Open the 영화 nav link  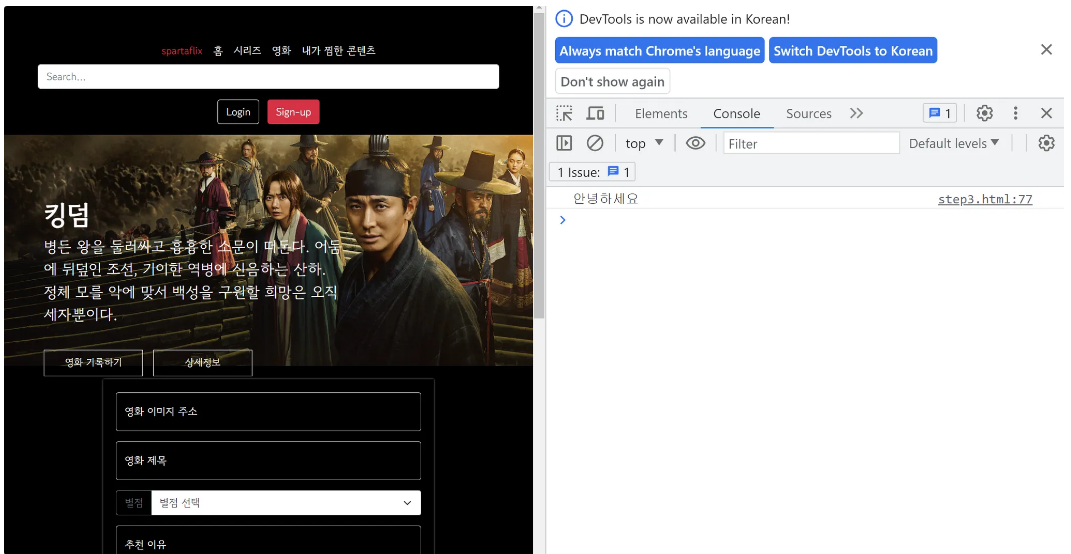281,51
